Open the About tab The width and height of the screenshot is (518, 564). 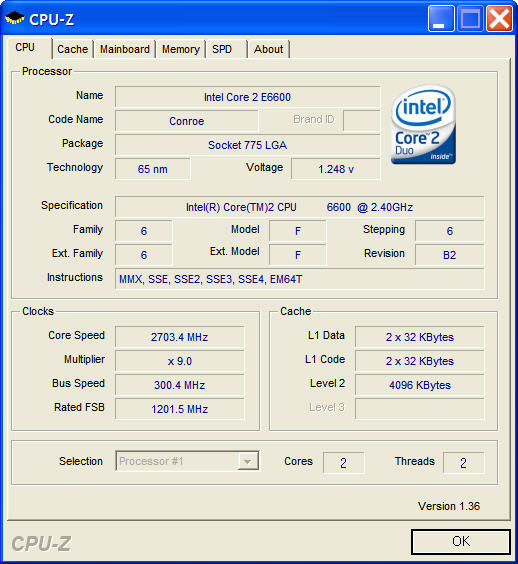[269, 49]
